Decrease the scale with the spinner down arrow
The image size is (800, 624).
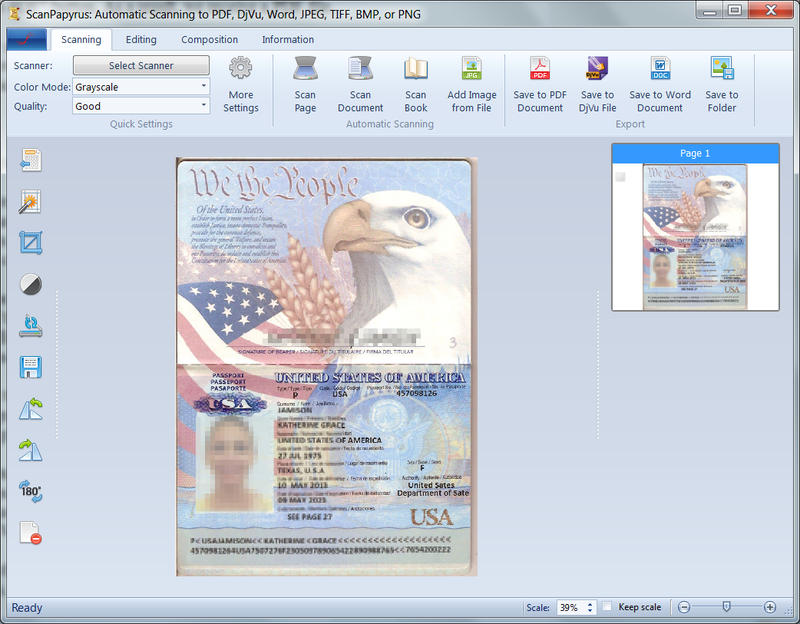pyautogui.click(x=590, y=611)
